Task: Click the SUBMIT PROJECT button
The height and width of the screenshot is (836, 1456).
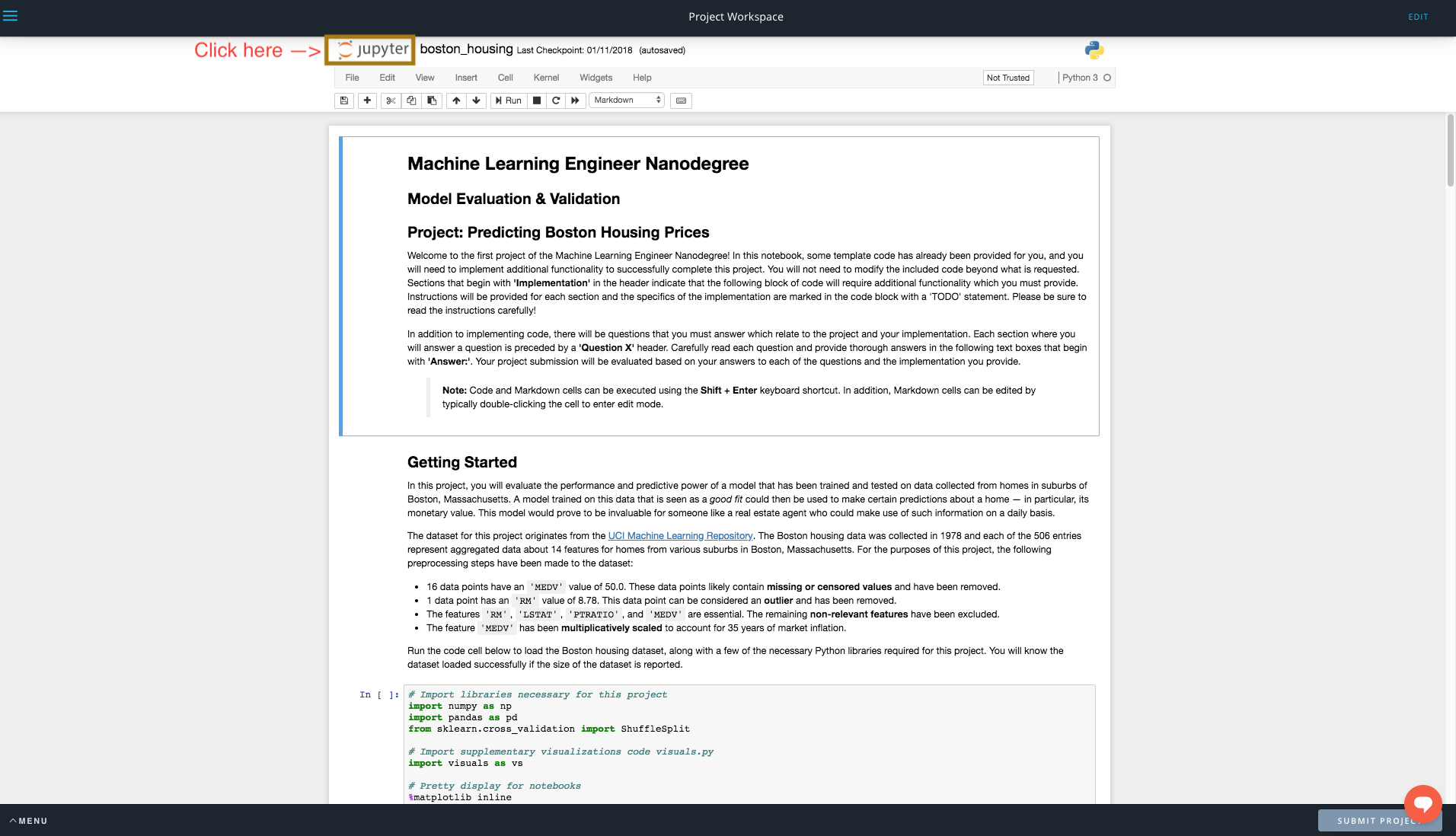Action: click(x=1380, y=820)
